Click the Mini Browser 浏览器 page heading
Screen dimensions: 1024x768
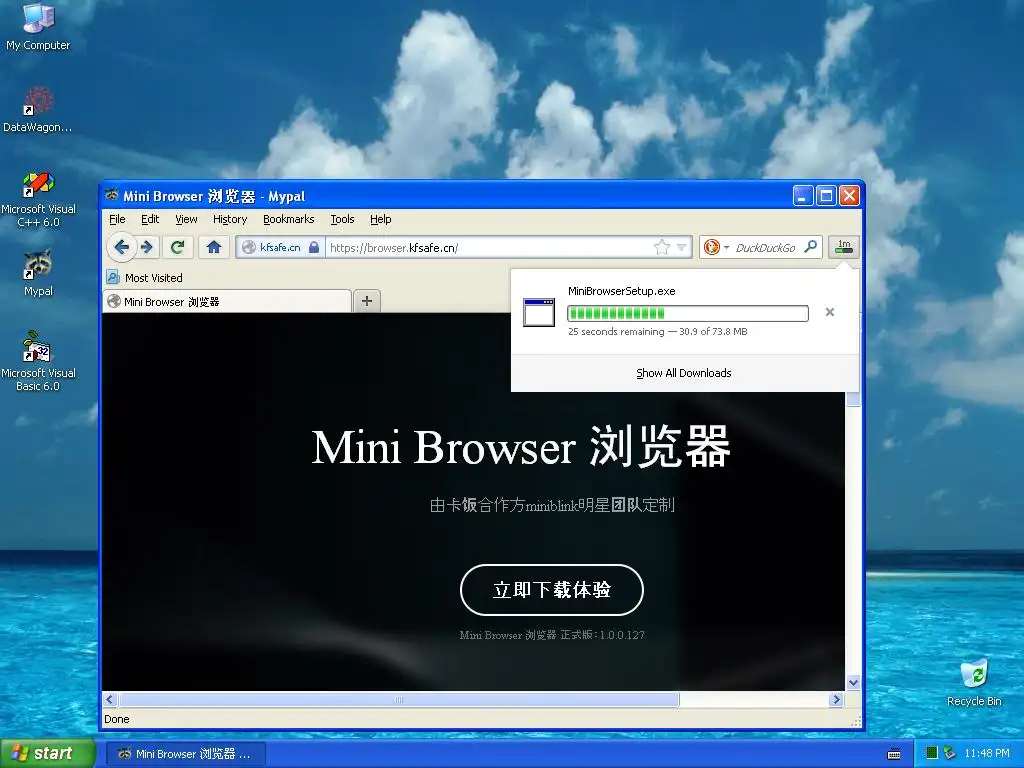520,447
